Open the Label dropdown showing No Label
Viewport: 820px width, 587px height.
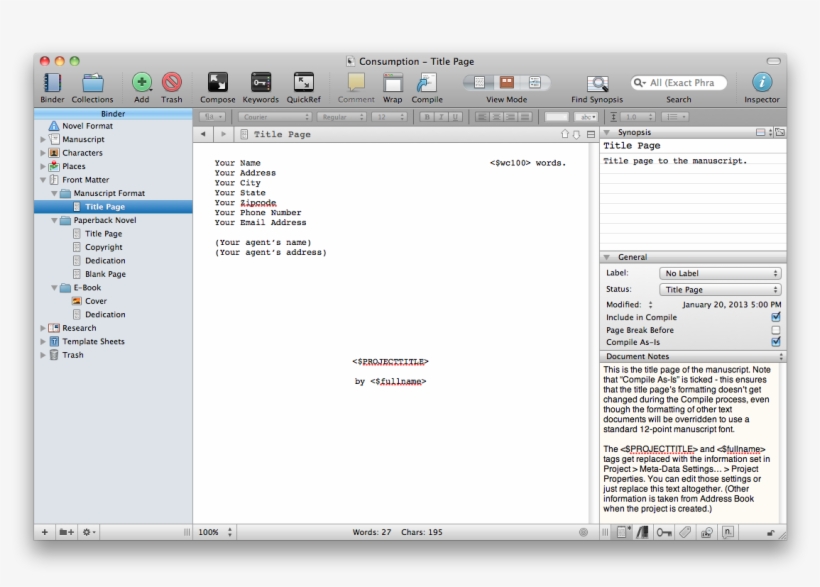coord(720,274)
